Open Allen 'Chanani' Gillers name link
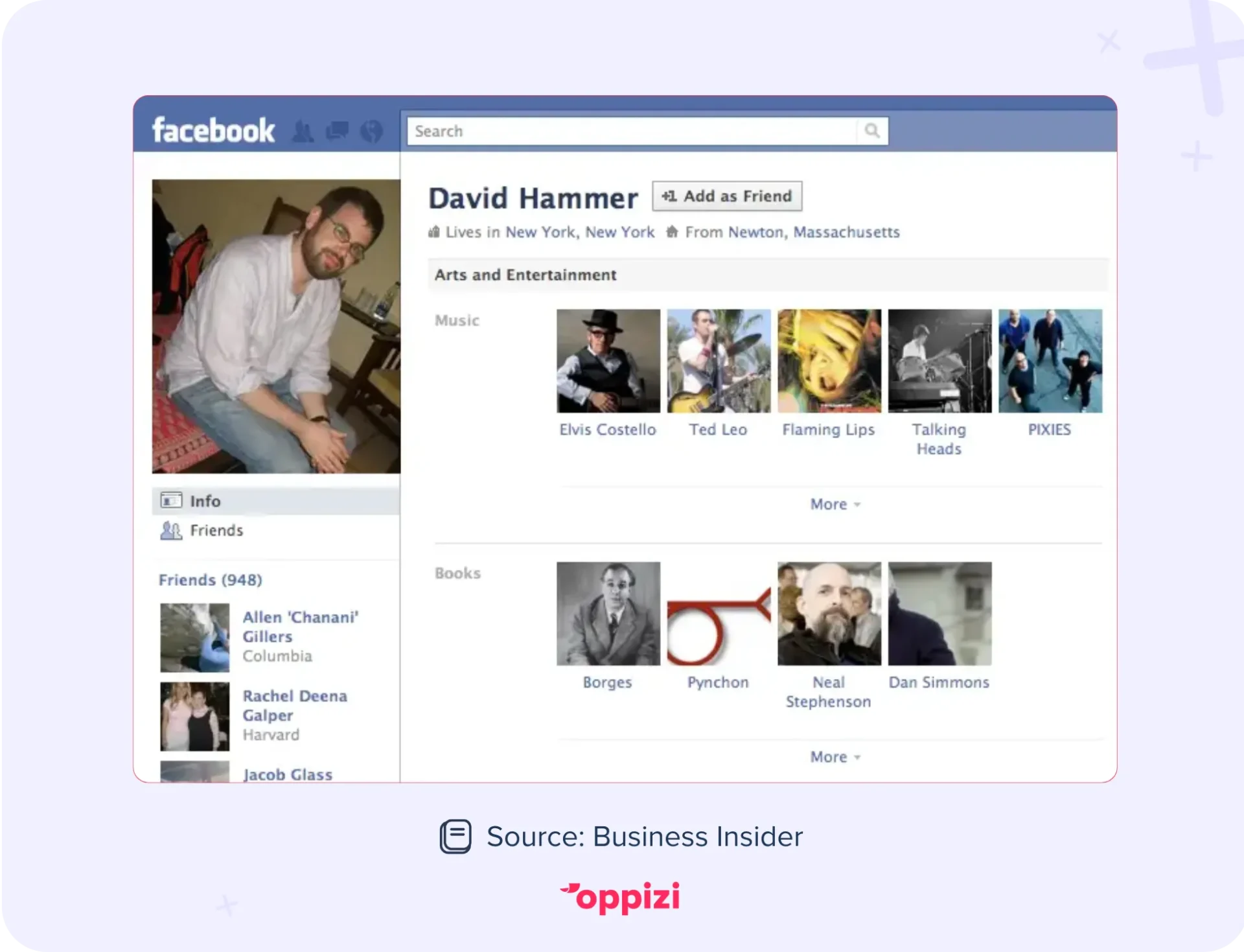Screen dimensions: 1244x952 [x=300, y=627]
